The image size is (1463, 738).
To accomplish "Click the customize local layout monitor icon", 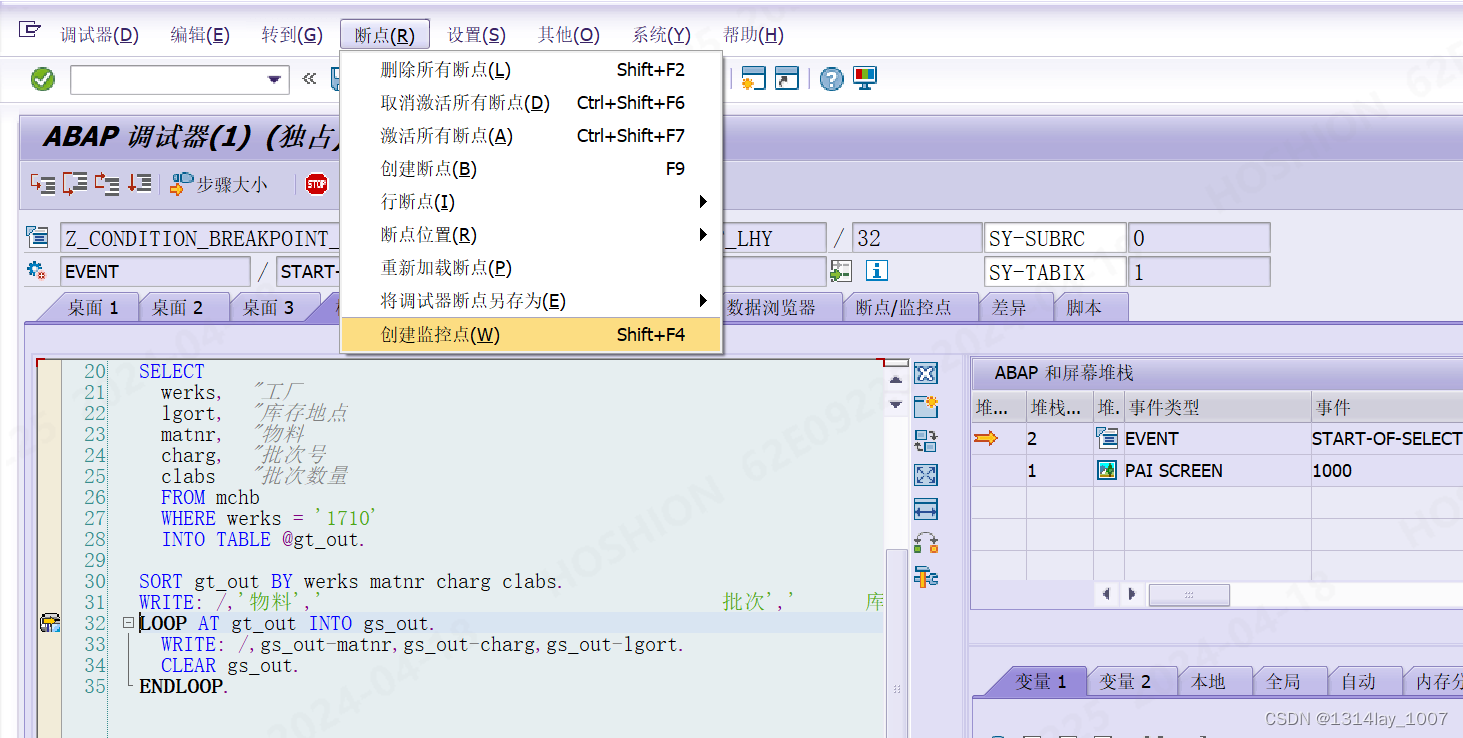I will [865, 79].
